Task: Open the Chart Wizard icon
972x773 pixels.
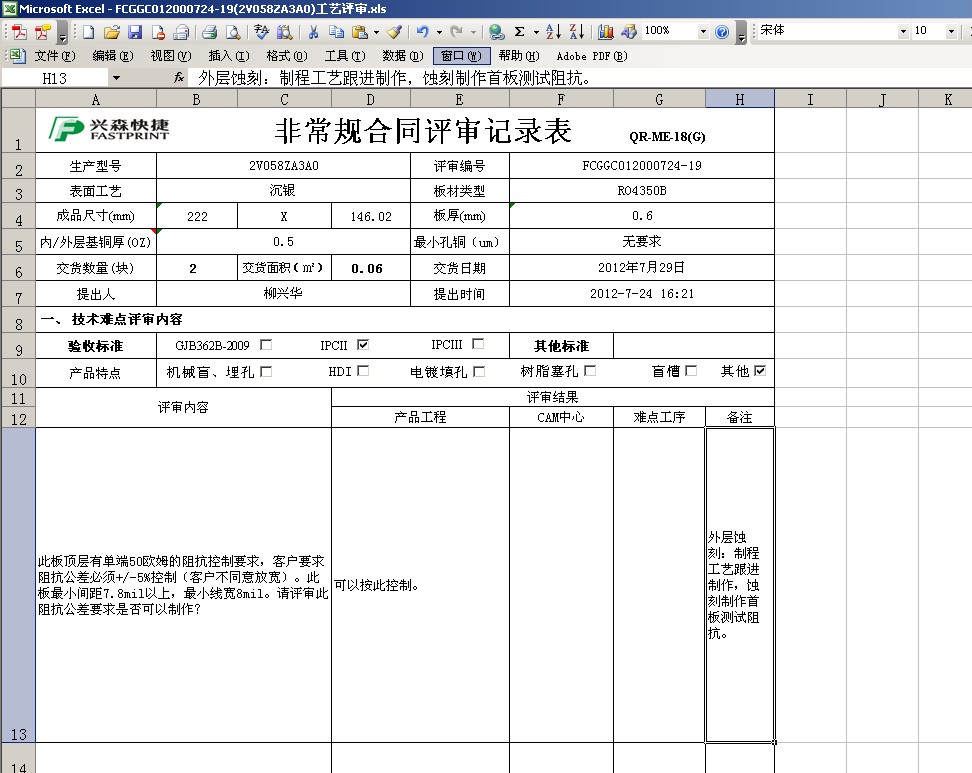Action: tap(606, 32)
